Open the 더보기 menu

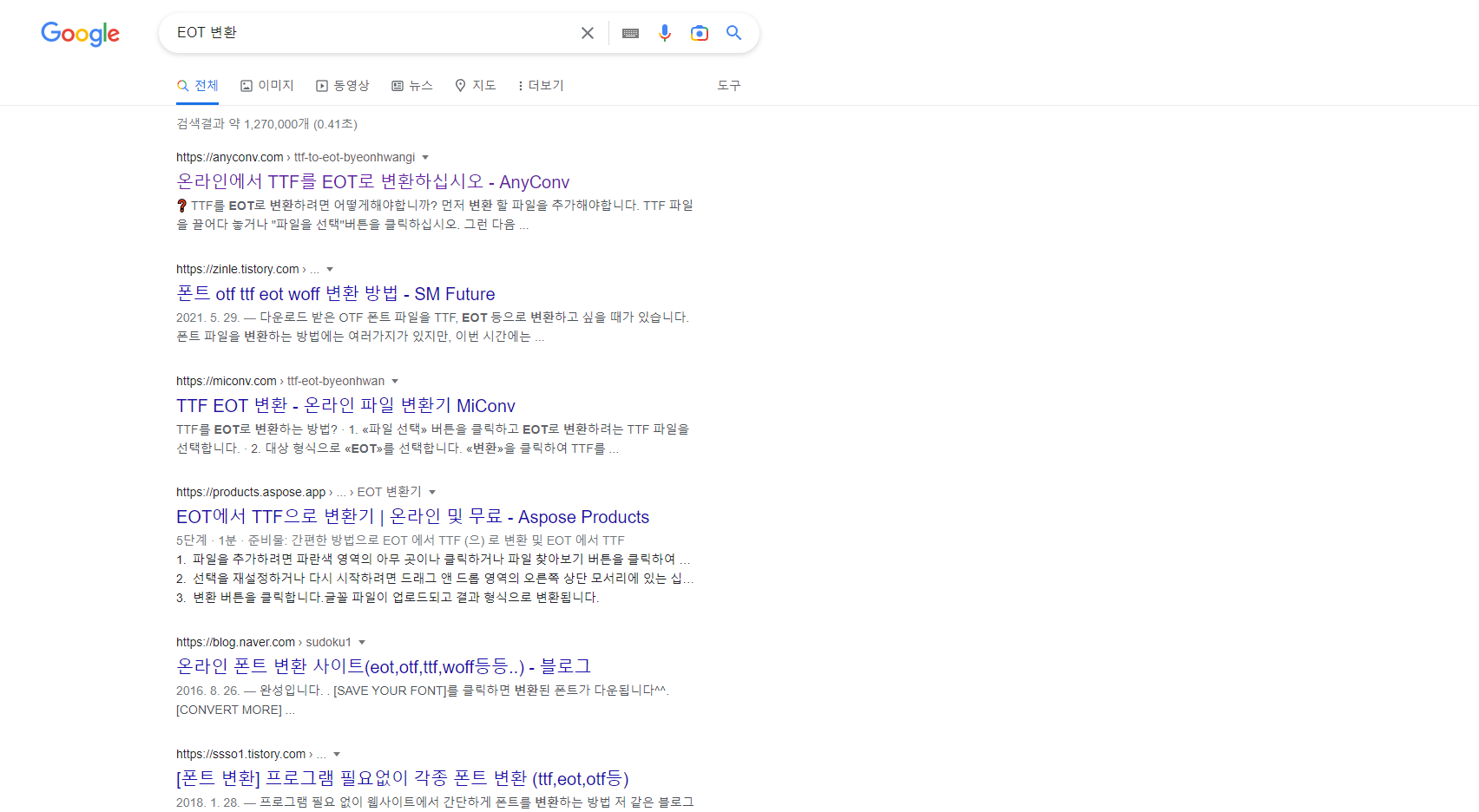[x=541, y=86]
